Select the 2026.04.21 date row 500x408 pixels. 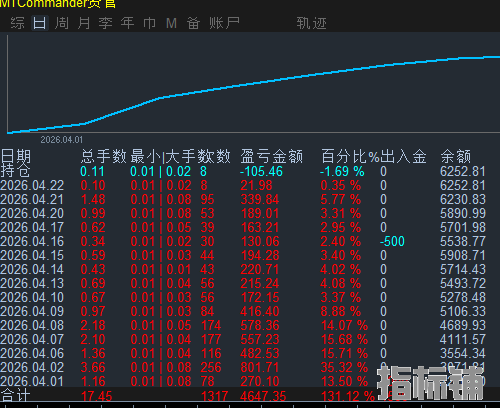click(32, 199)
